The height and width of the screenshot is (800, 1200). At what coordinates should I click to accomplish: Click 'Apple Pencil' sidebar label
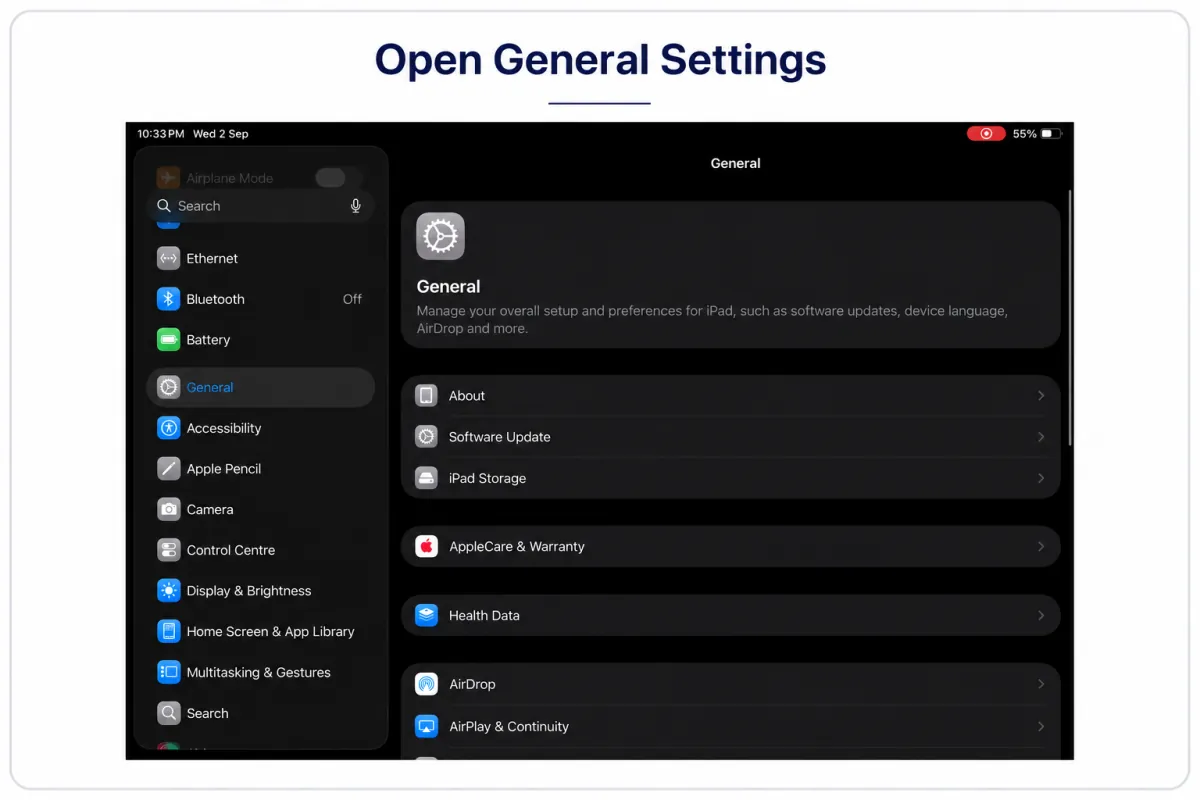224,469
